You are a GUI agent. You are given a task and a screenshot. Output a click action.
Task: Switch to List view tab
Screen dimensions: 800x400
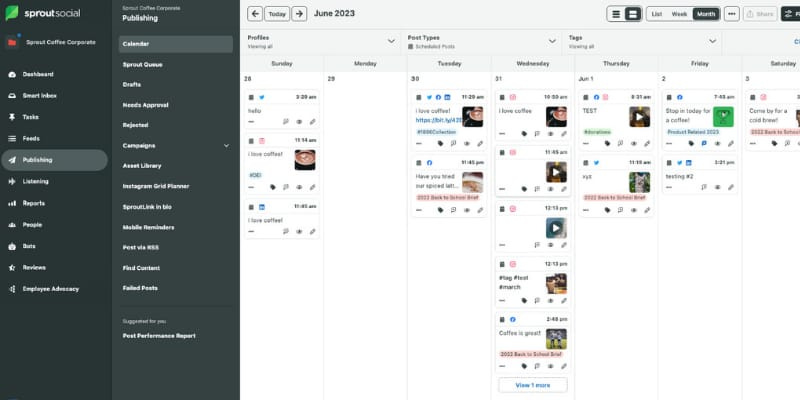coord(657,14)
